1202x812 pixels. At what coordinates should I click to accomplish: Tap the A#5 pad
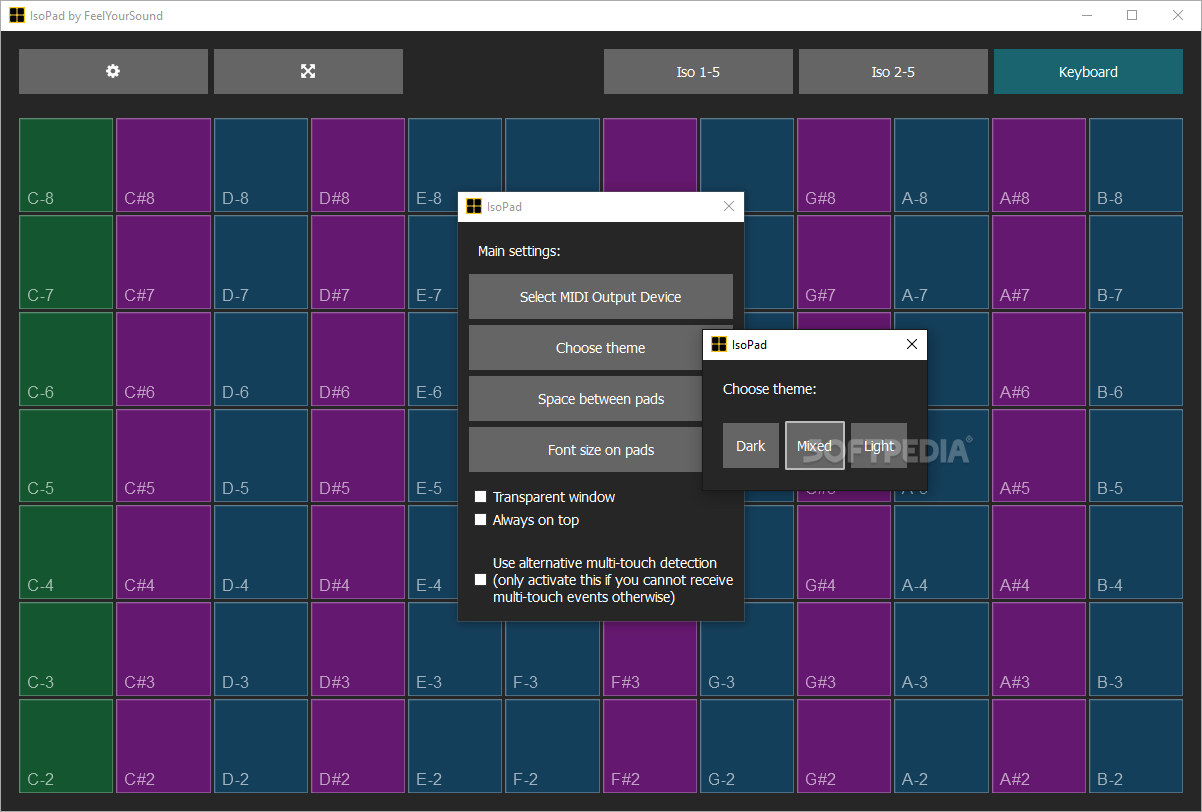(1038, 456)
